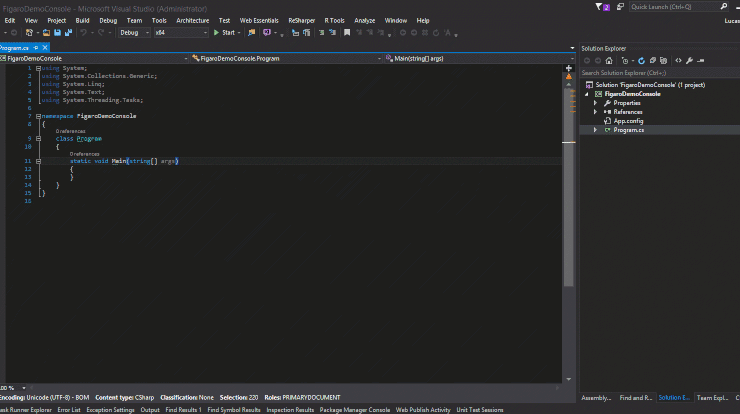
Task: Click the plus split icon above the scrollbar
Action: tap(569, 68)
